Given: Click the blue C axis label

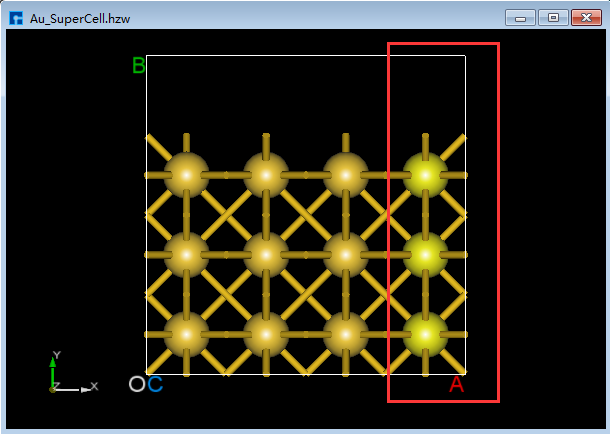Looking at the screenshot, I should pos(155,384).
